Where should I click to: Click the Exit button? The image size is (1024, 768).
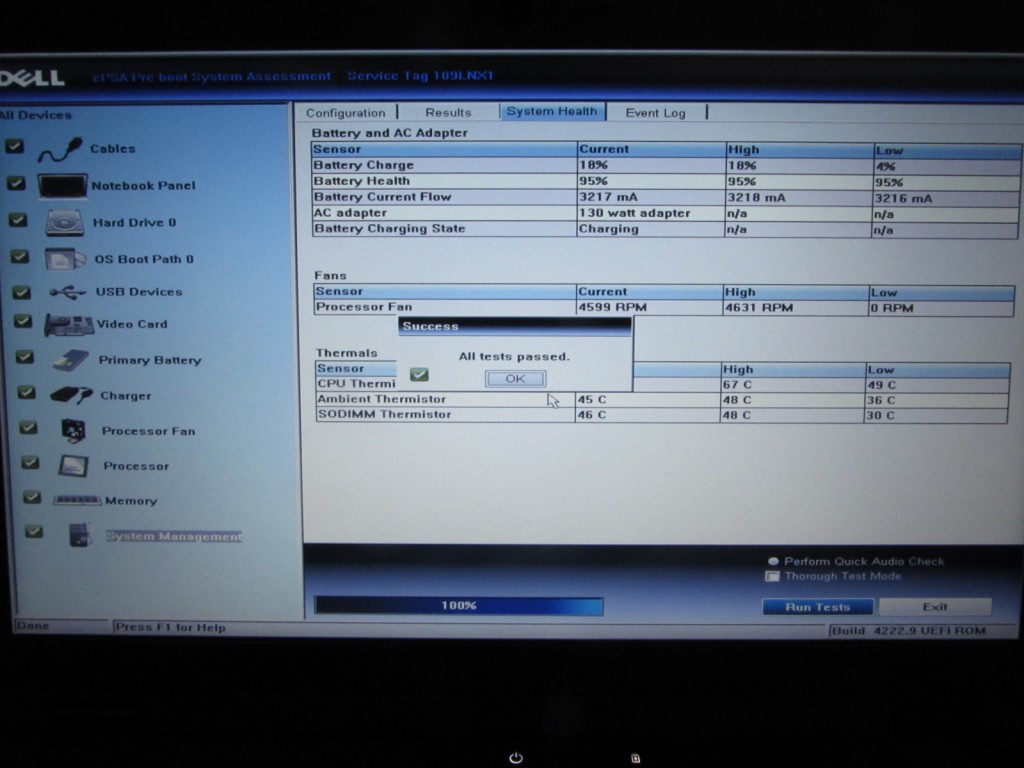click(x=935, y=607)
